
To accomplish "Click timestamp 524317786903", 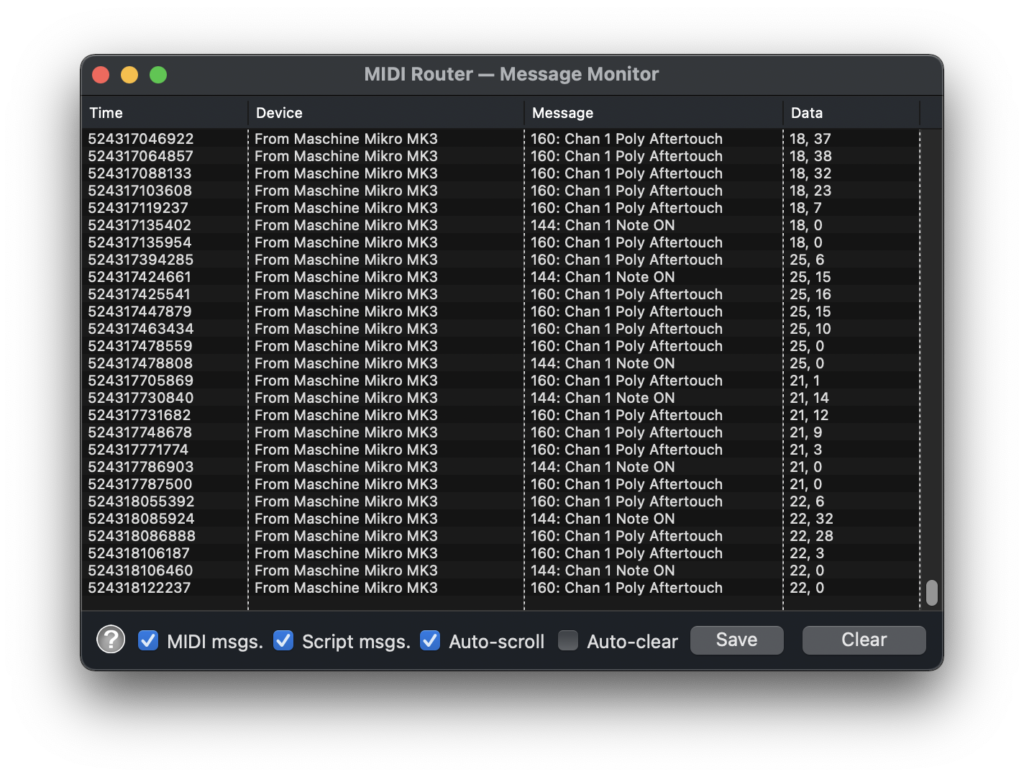I will (x=140, y=468).
